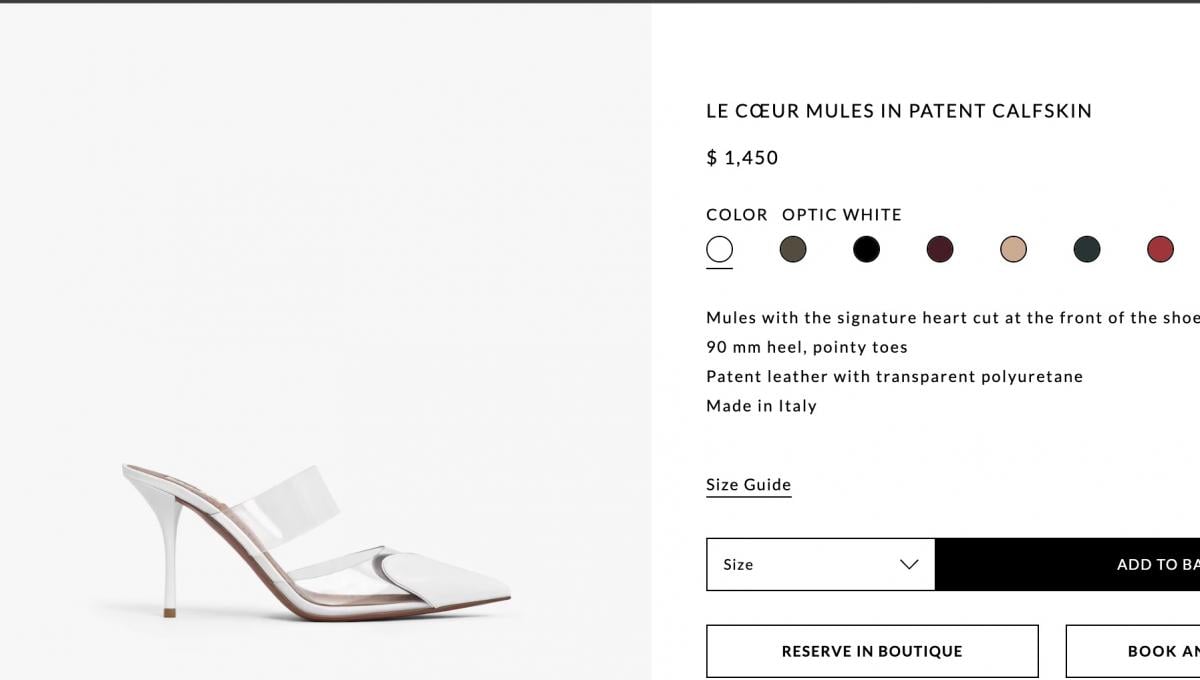Select the burgundy color swatch

pyautogui.click(x=940, y=249)
